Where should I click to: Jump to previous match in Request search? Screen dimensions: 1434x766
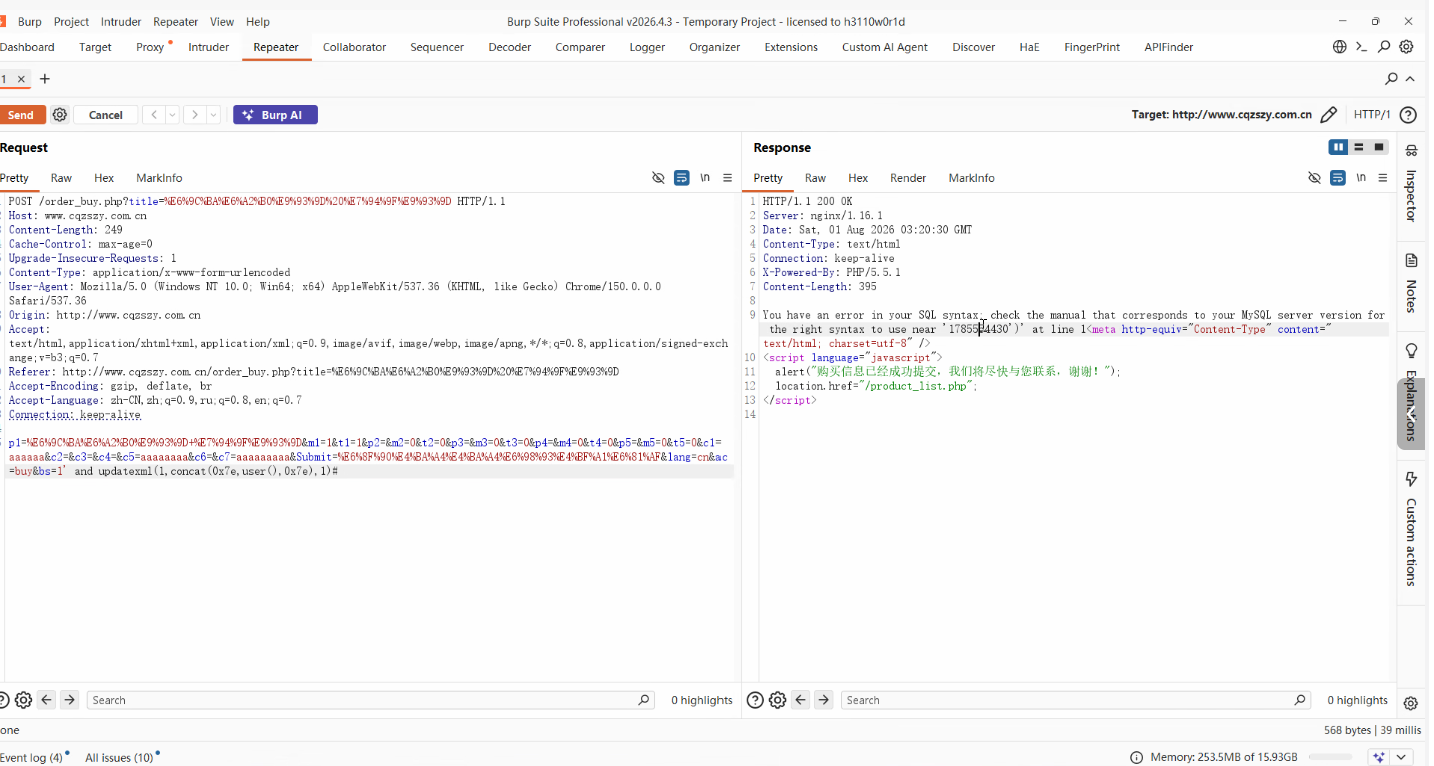pos(46,700)
